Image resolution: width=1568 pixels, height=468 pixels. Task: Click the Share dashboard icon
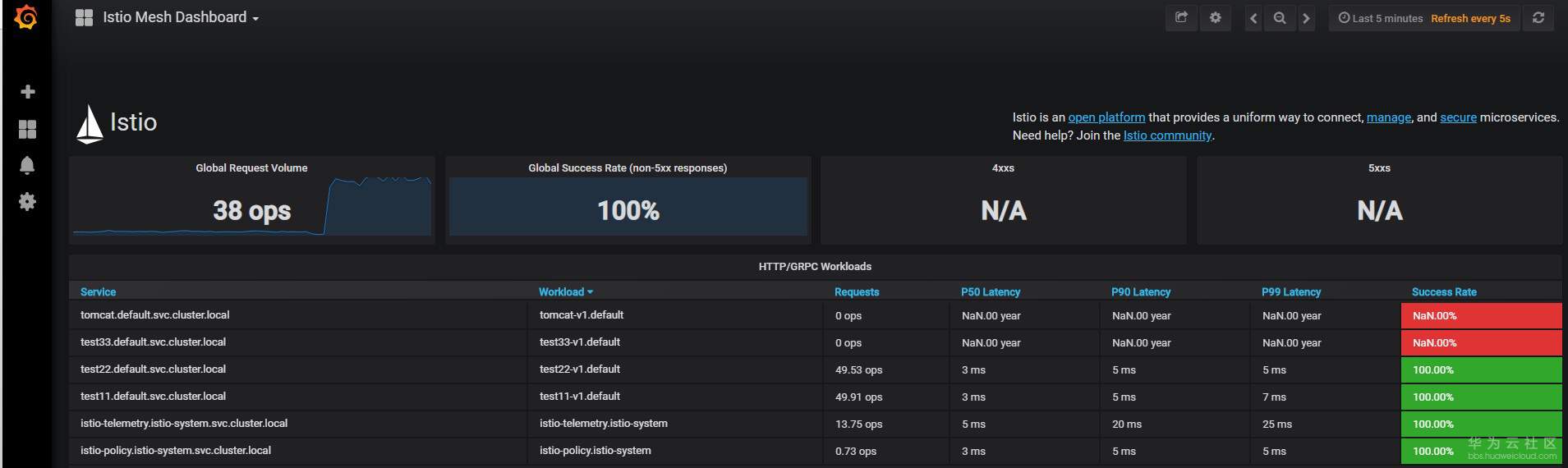[1181, 18]
